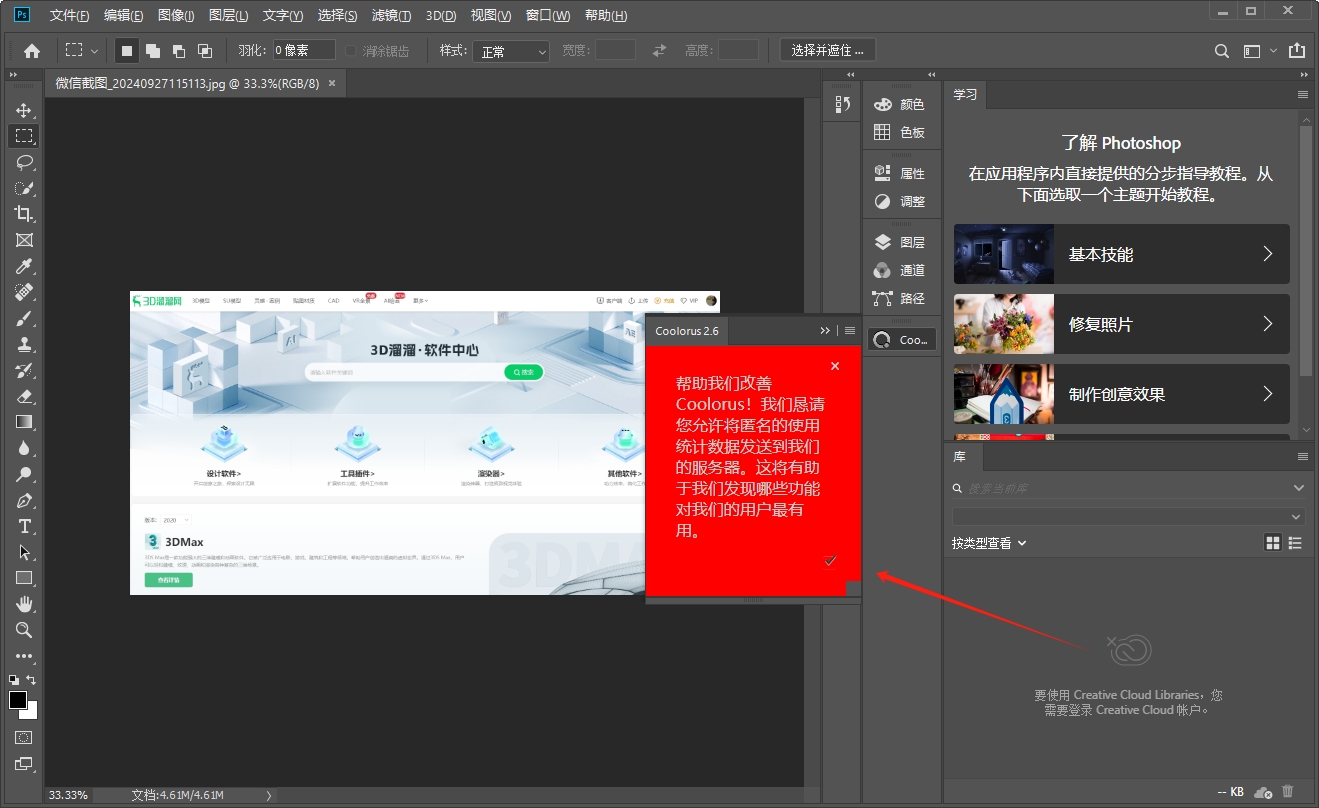Viewport: 1319px width, 808px height.
Task: Open the 图层(L) menu
Action: (x=229, y=15)
